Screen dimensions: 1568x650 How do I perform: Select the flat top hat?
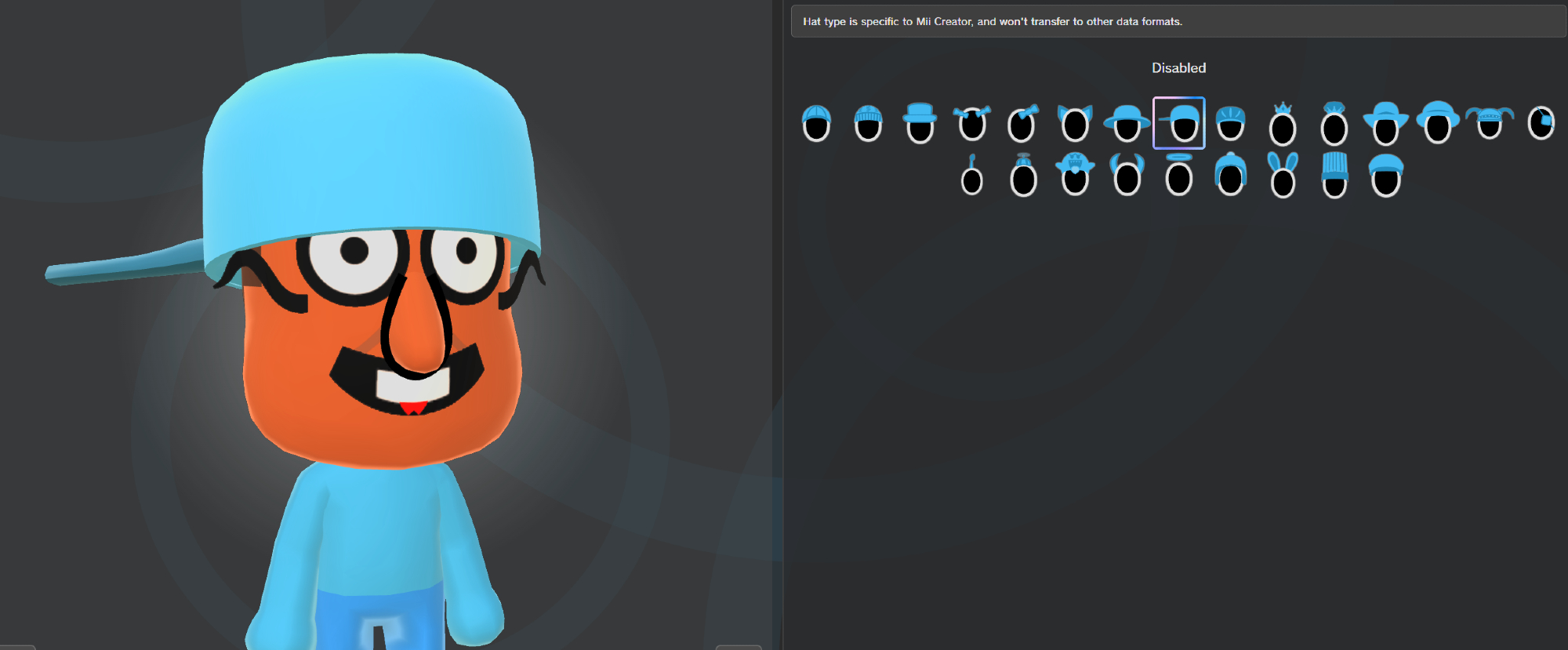920,124
